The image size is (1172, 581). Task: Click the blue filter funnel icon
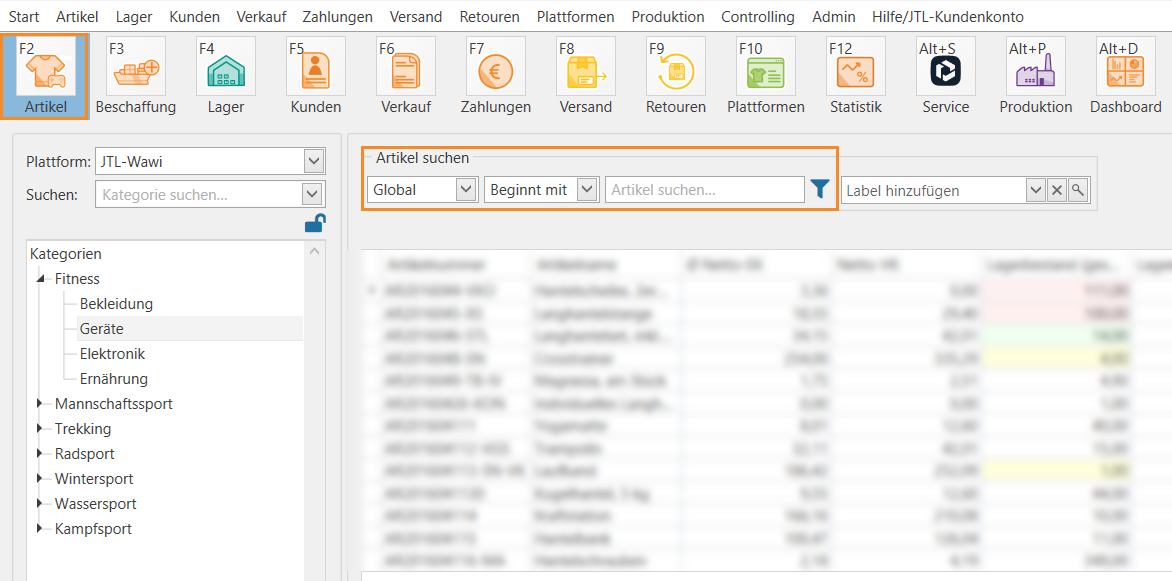tap(820, 189)
